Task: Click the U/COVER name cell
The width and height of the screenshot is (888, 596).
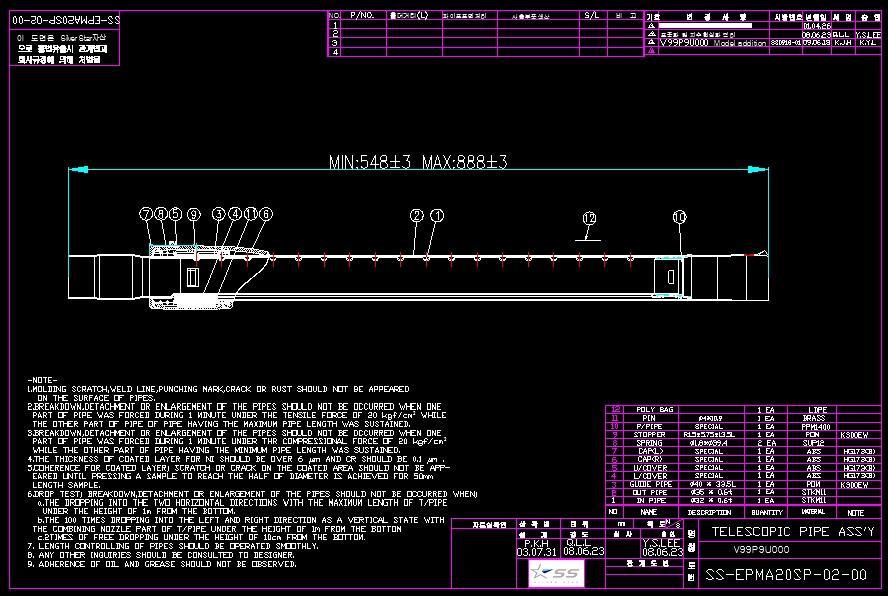Action: coord(650,468)
